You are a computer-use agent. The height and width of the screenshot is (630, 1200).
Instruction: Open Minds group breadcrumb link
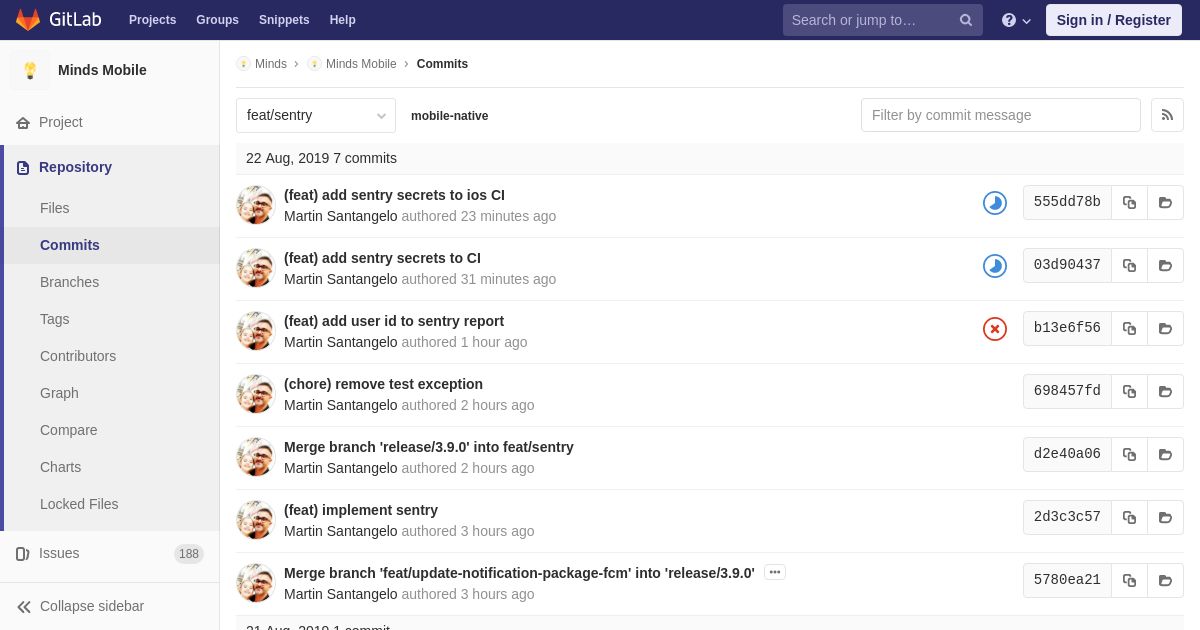262,64
